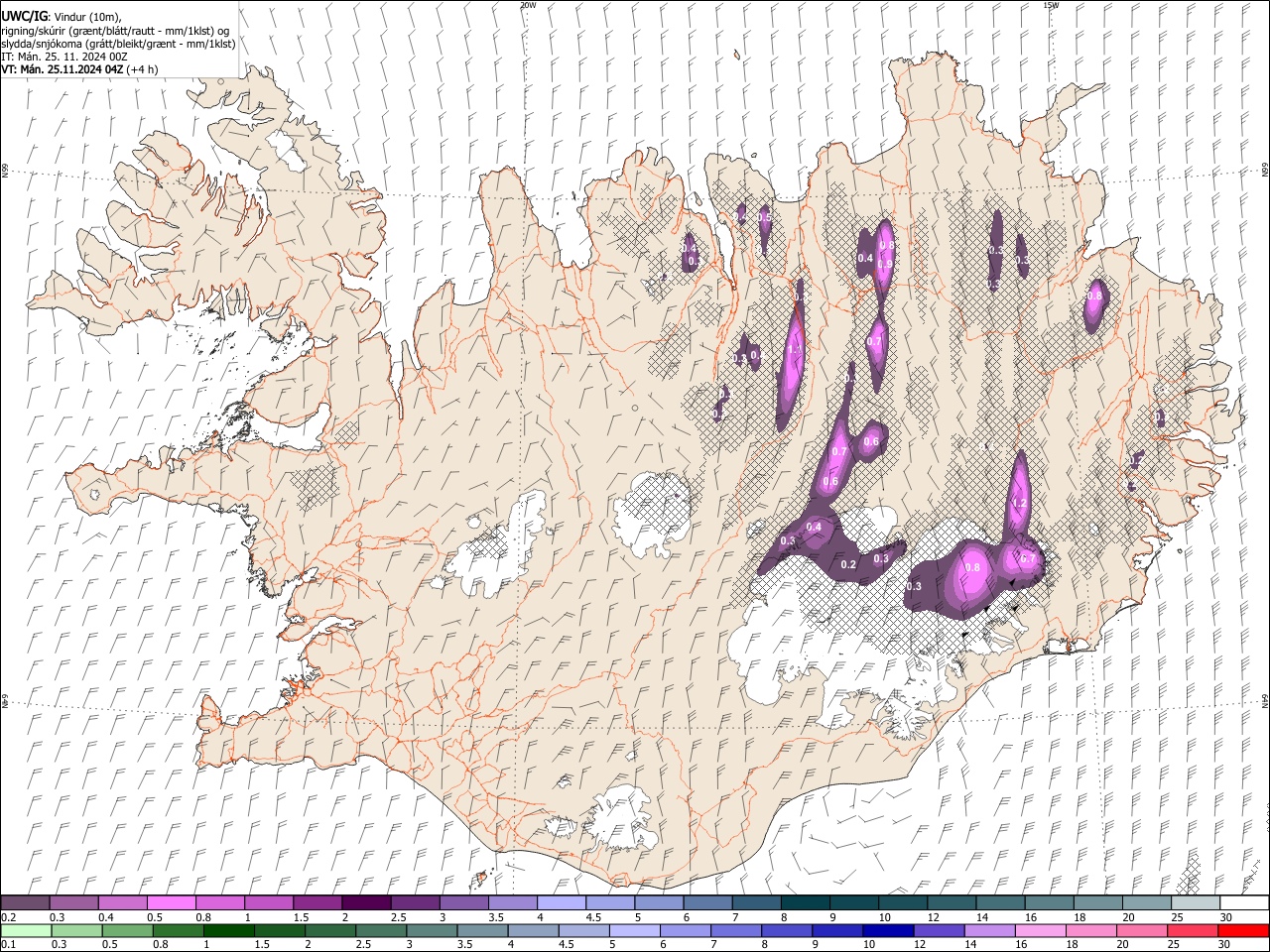Click the top legend swatch between 0.5 and 0.8
This screenshot has width=1270, height=952.
171,902
